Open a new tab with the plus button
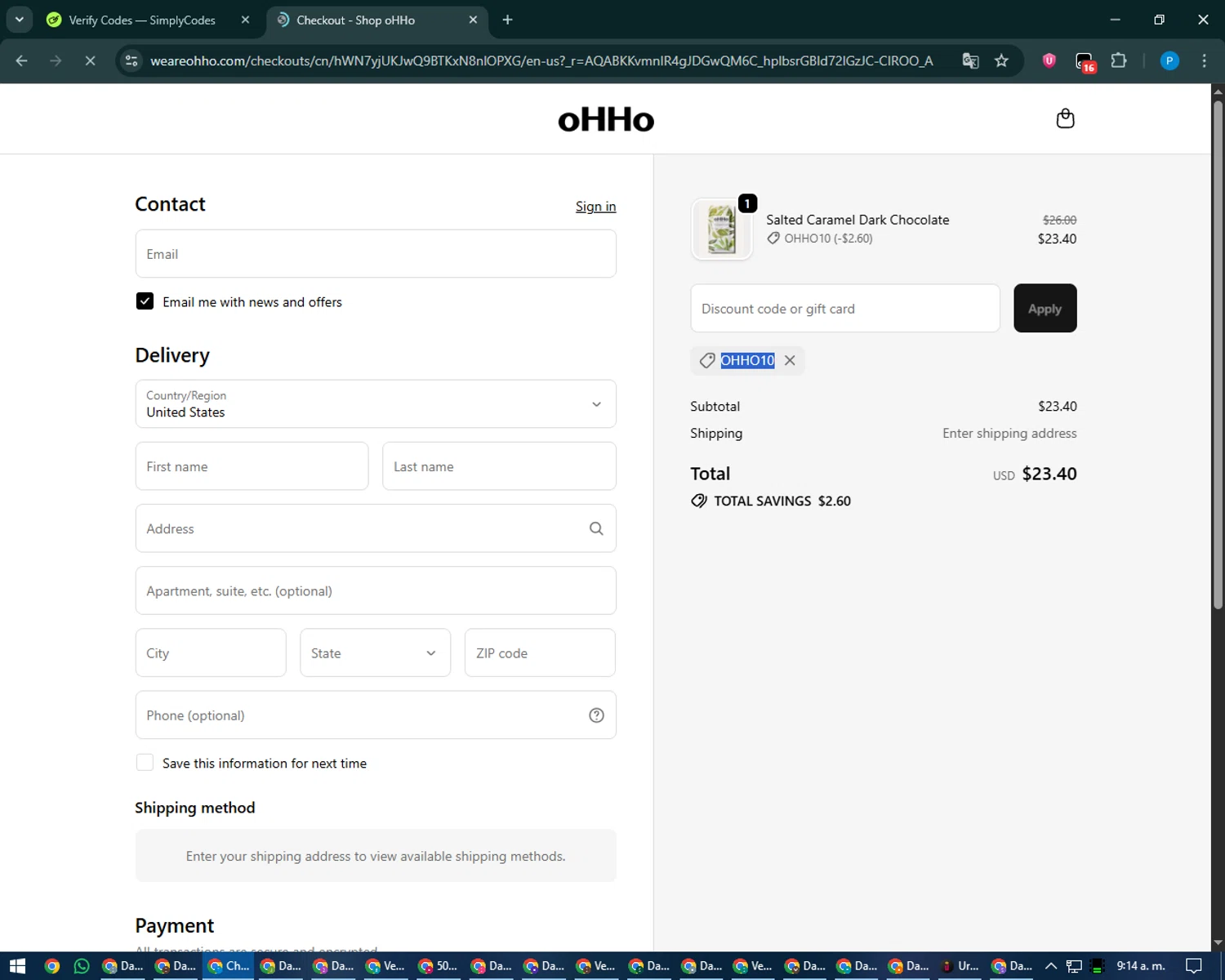The height and width of the screenshot is (980, 1225). (x=507, y=20)
